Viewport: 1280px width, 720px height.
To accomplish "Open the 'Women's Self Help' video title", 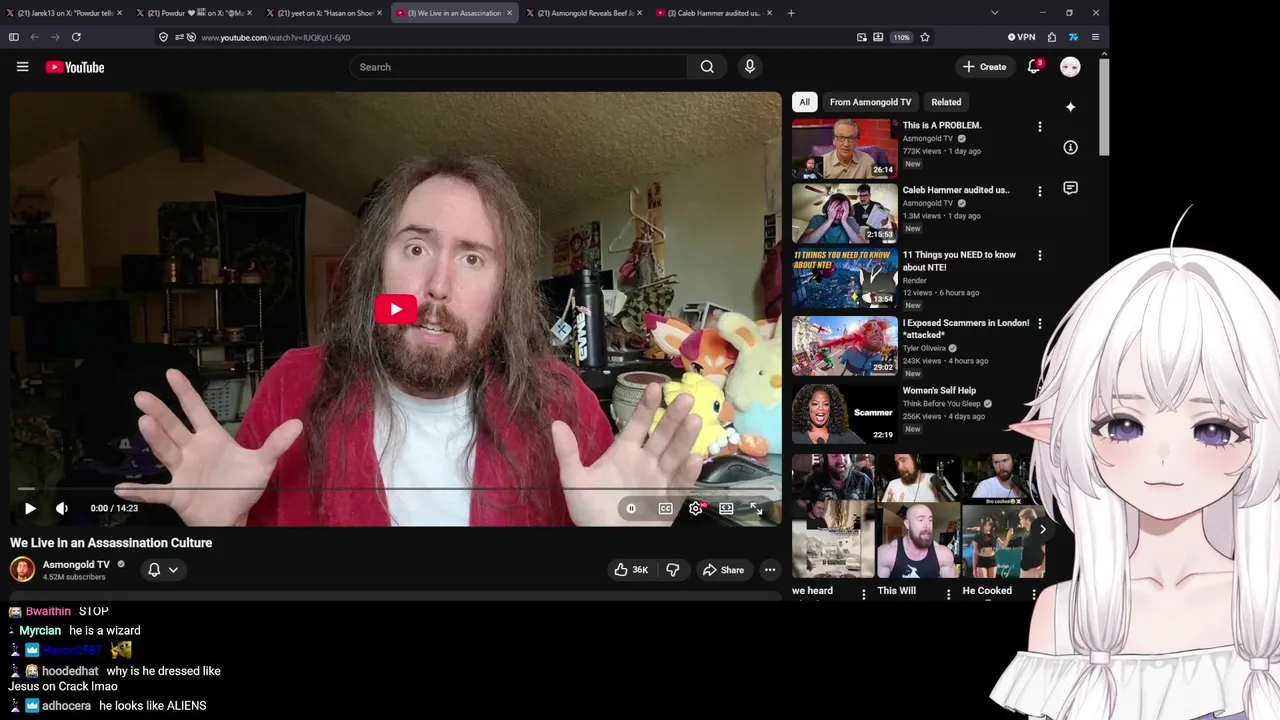I will [x=939, y=391].
